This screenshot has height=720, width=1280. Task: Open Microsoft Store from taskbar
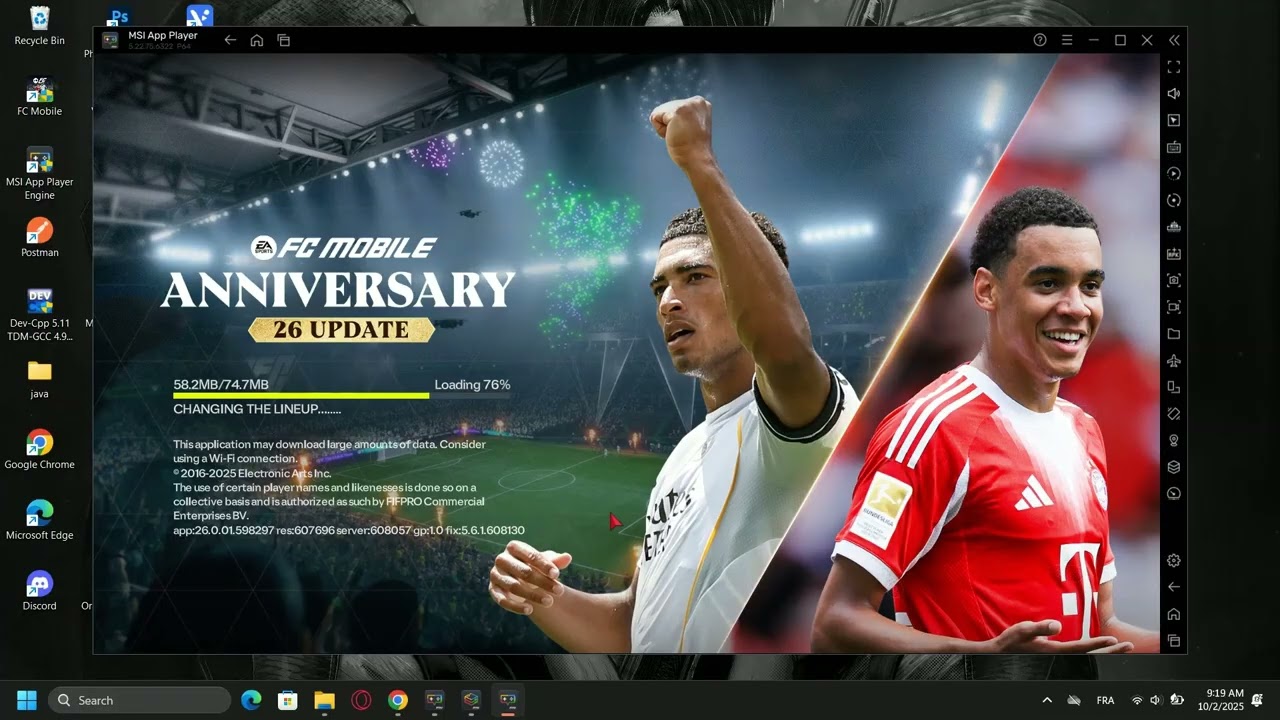tap(288, 700)
